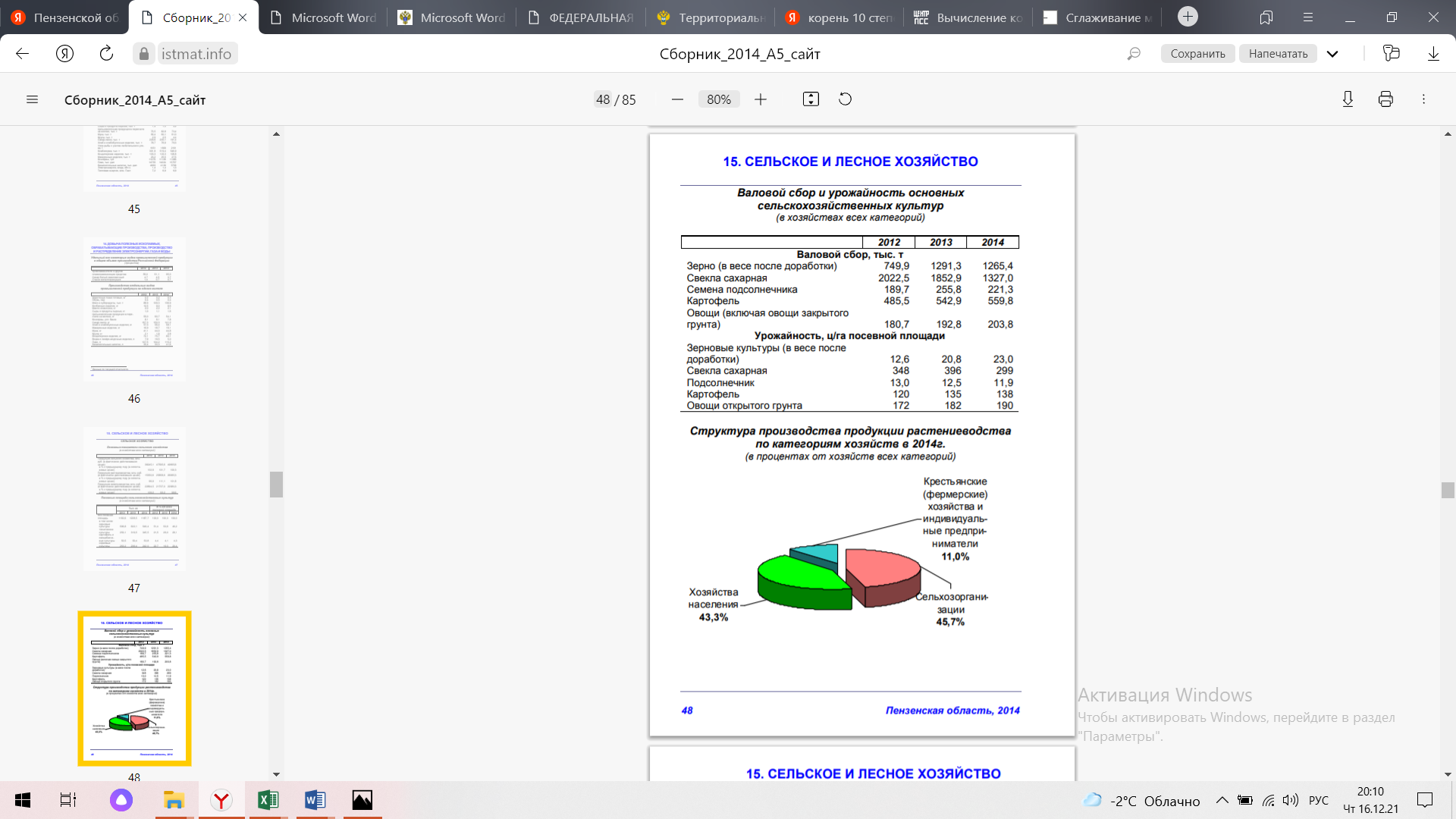Switch to the Территориальн tab
Image resolution: width=1456 pixels, height=819 pixels.
click(x=711, y=17)
